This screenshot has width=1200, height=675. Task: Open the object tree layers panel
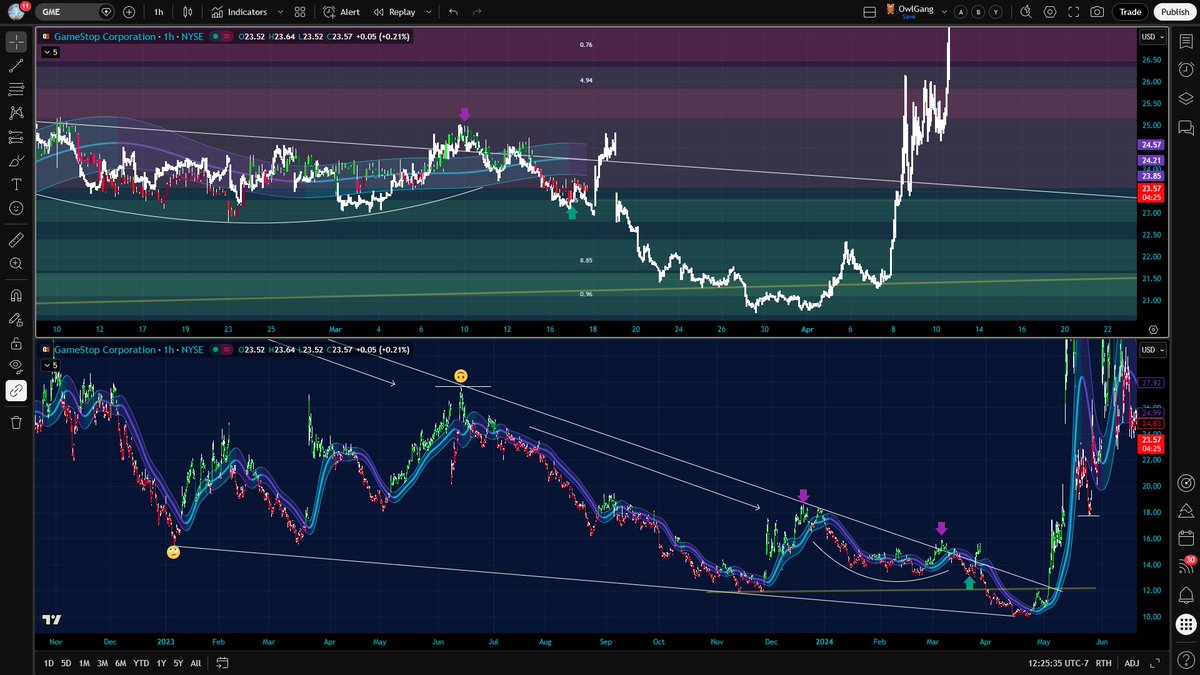pos(1185,98)
